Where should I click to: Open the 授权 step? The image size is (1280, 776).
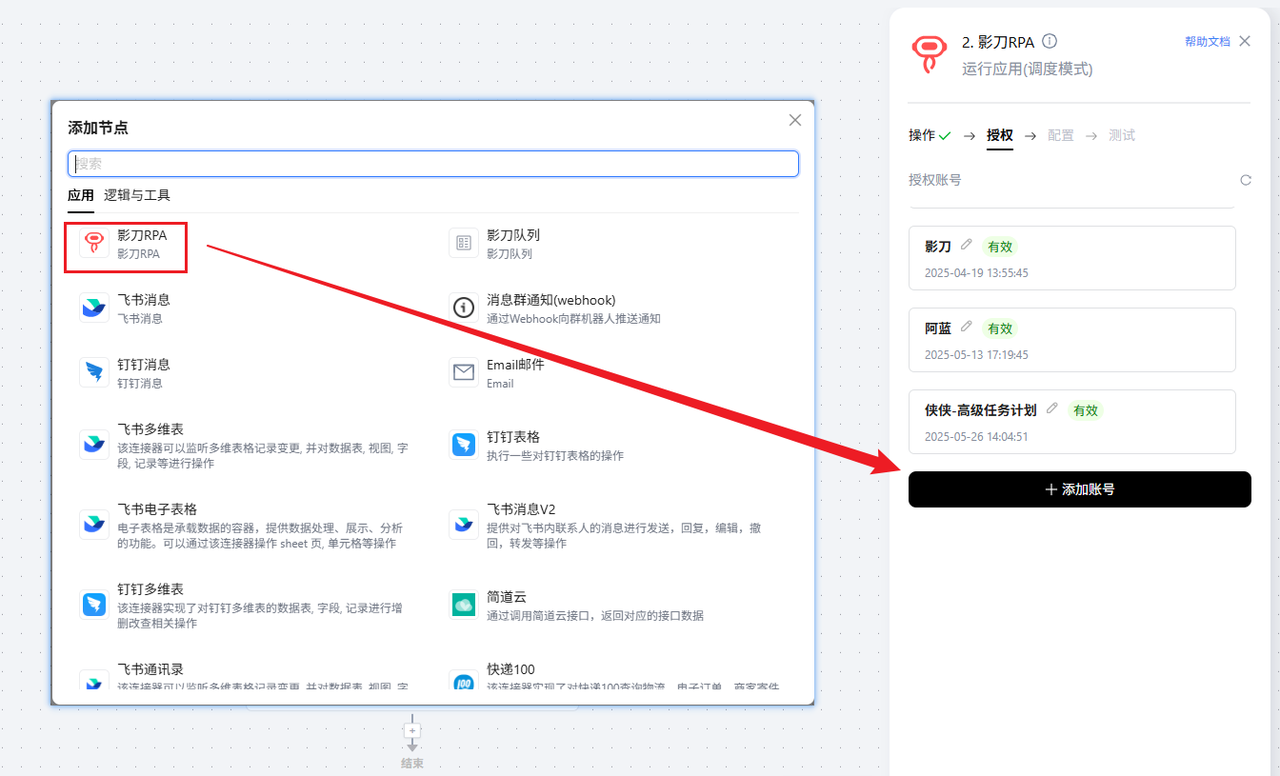(1000, 135)
